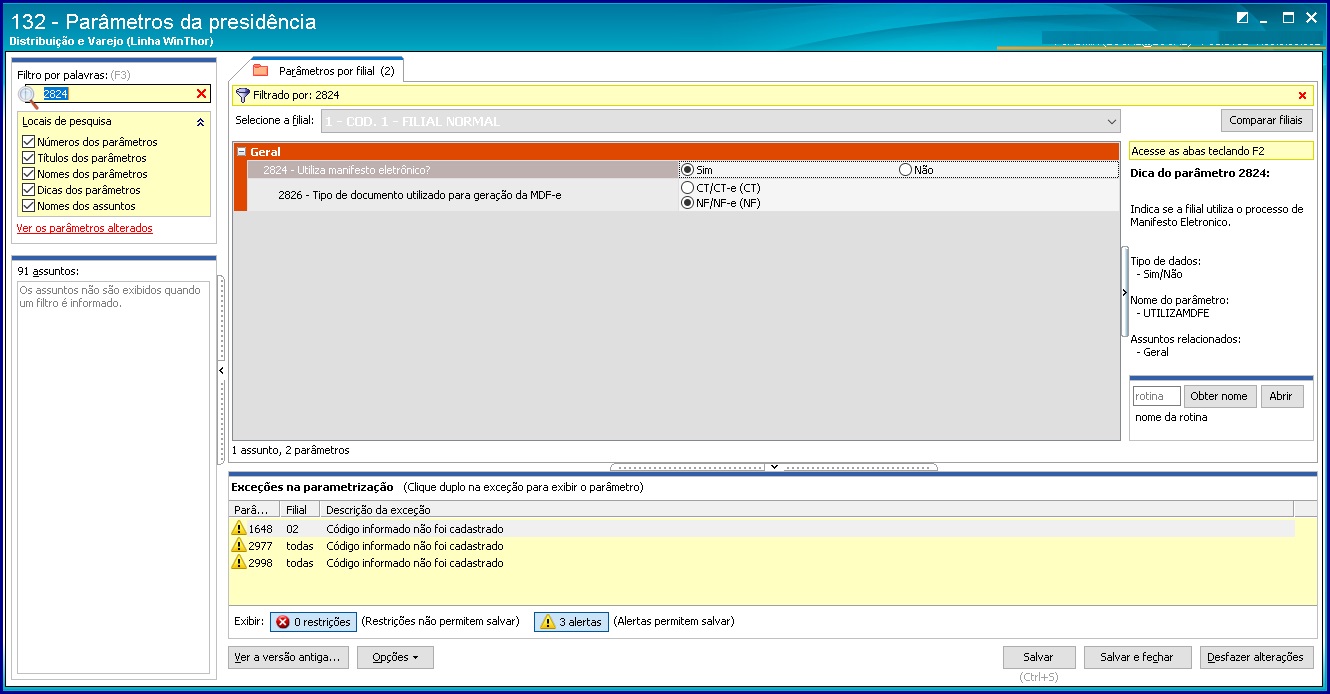Collapse the Geral group minus icon
The image size is (1330, 694).
(x=241, y=152)
